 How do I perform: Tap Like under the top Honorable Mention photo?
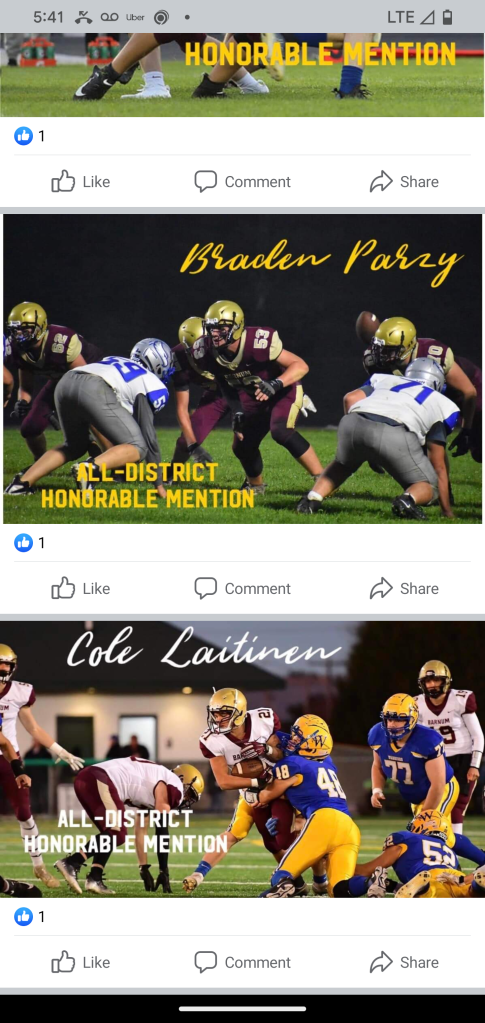[80, 181]
